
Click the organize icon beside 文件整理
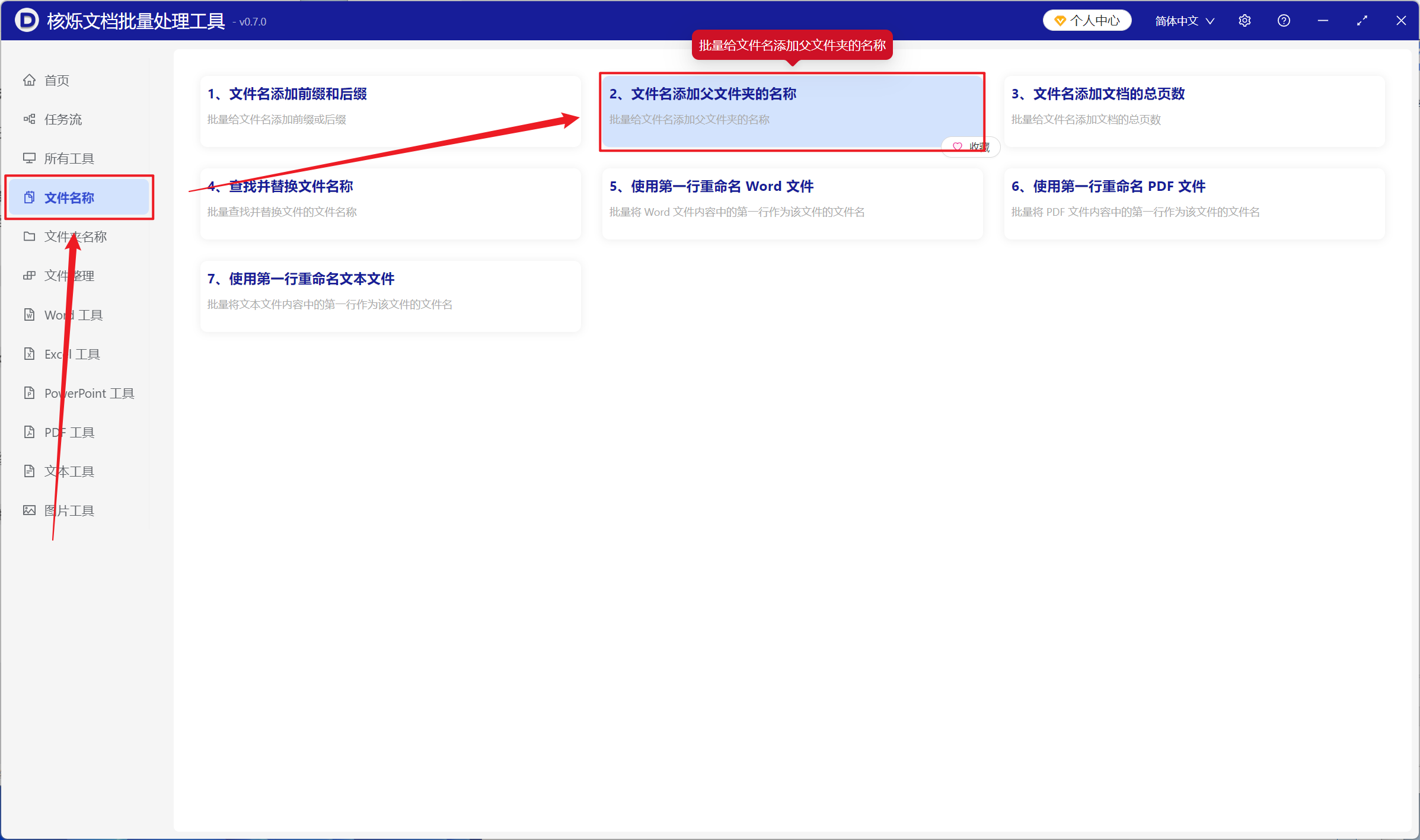pyautogui.click(x=29, y=276)
